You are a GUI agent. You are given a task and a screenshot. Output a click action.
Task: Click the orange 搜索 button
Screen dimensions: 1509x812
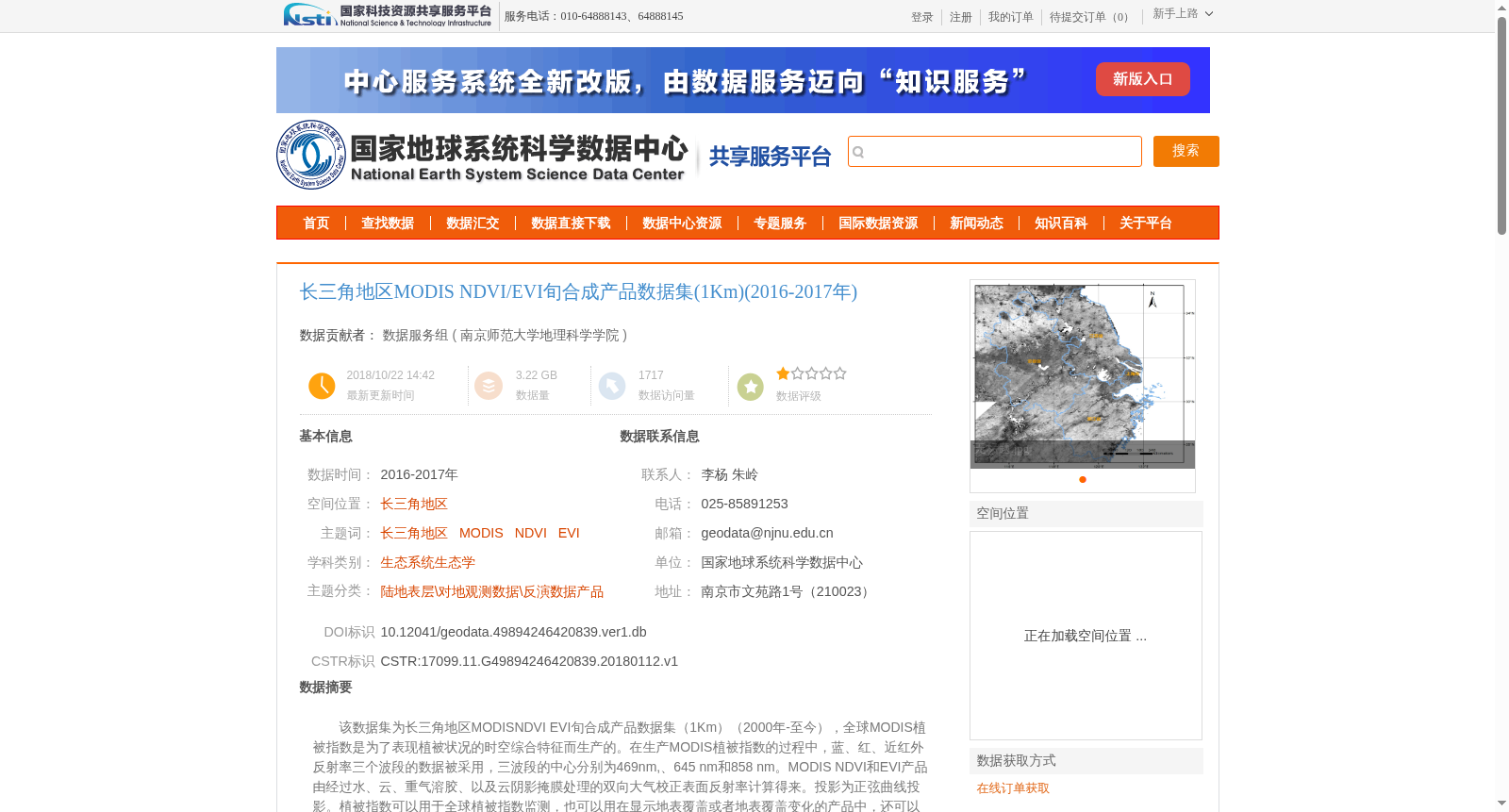point(1186,151)
